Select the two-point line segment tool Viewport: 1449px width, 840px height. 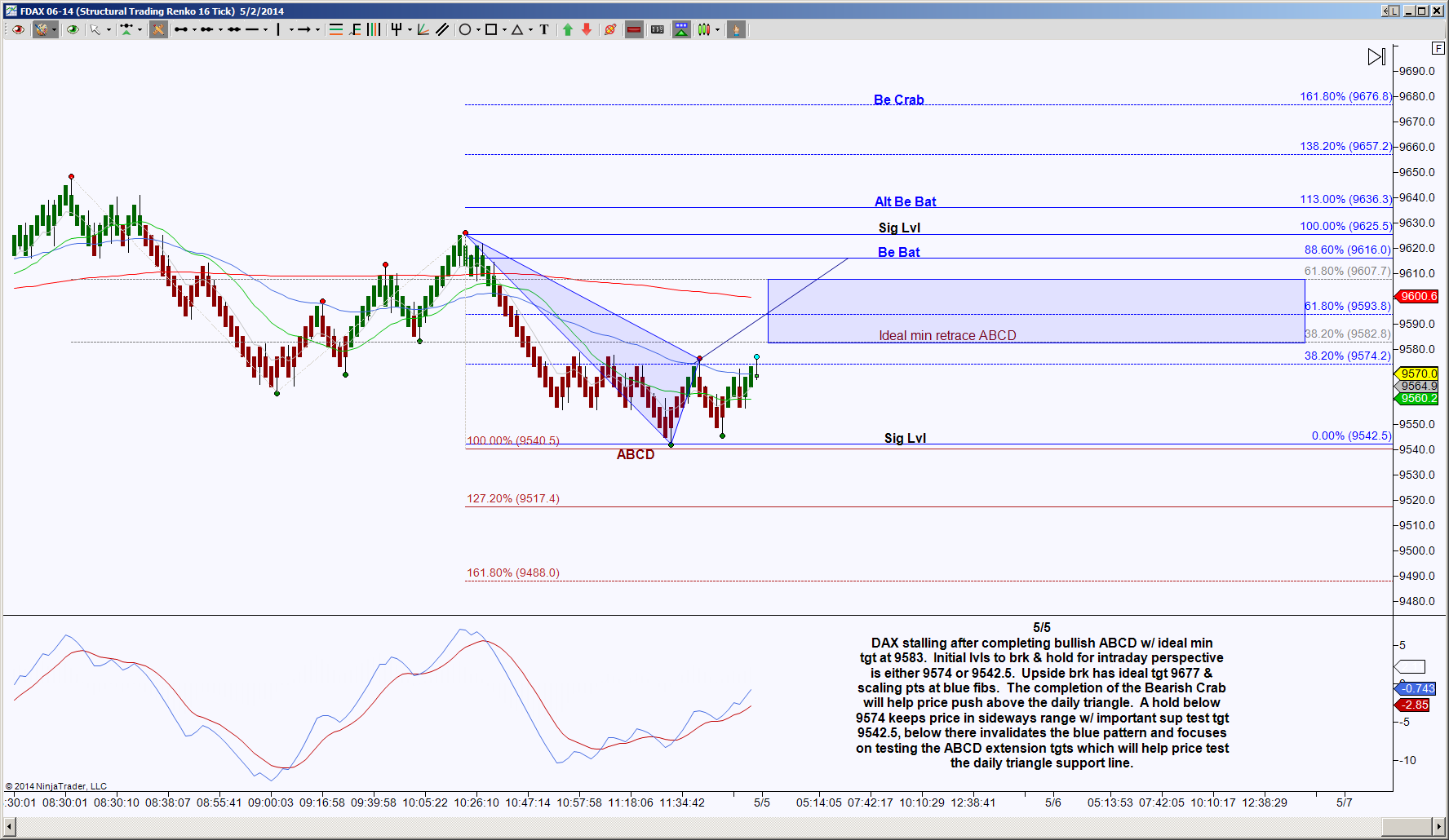pos(181,29)
